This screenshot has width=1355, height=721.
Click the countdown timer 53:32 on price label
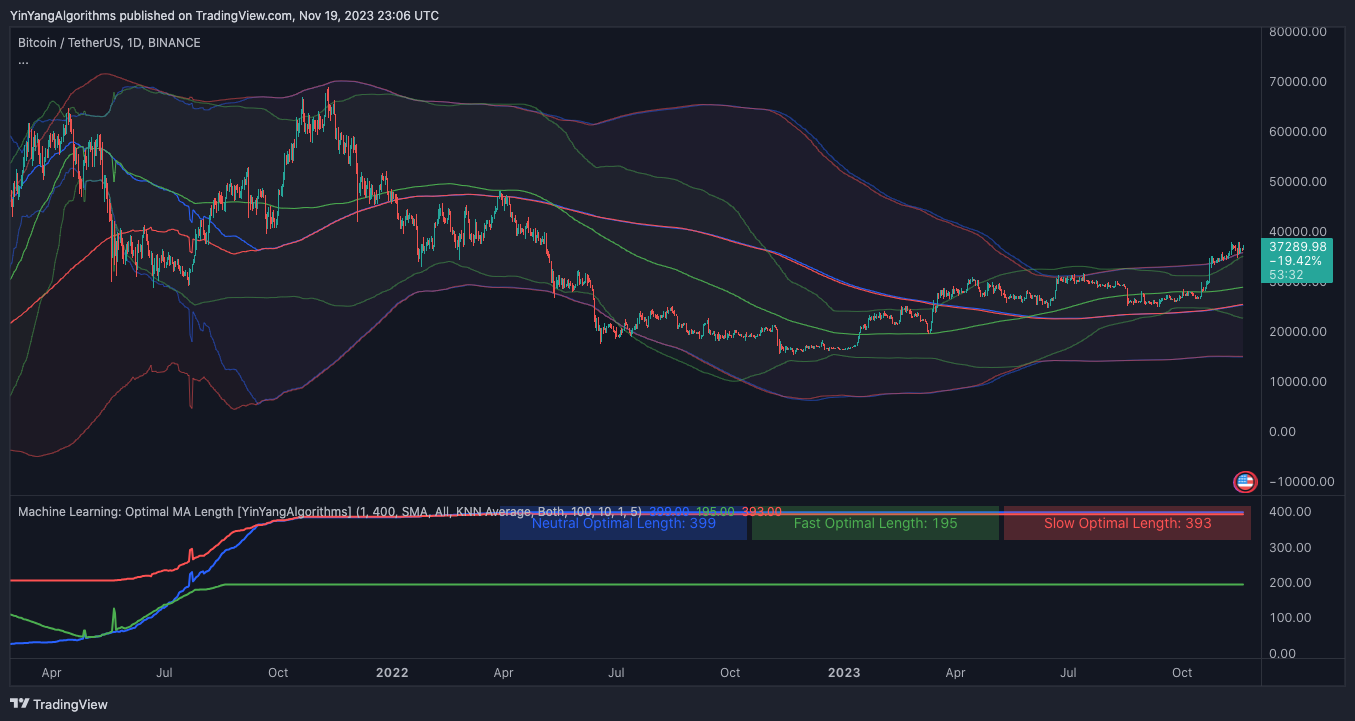1286,274
